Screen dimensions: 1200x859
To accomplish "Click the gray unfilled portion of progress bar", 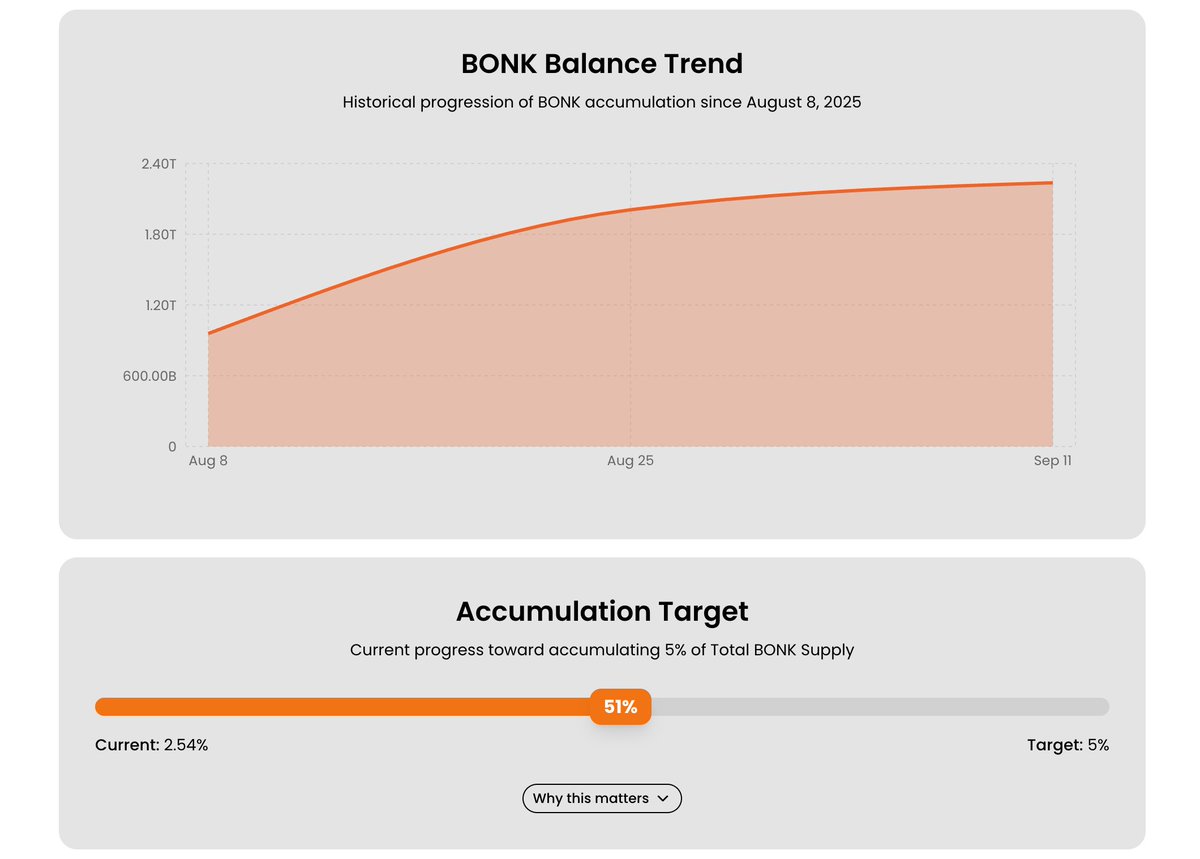I will click(880, 707).
